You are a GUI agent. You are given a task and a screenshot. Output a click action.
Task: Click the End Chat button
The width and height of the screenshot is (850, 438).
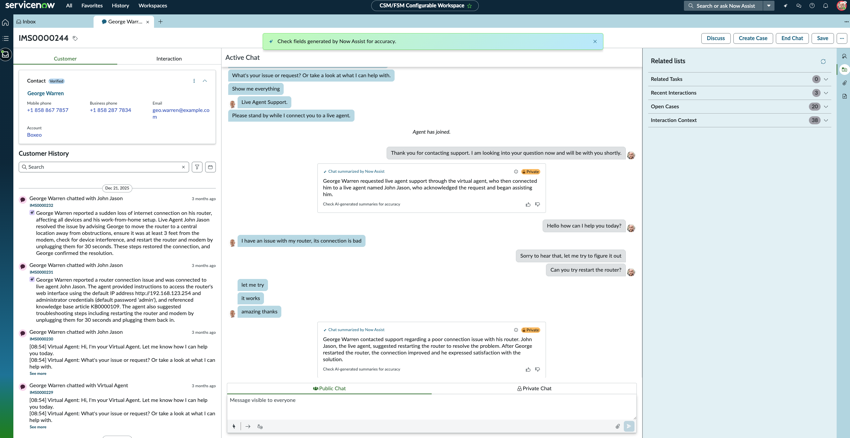(792, 38)
